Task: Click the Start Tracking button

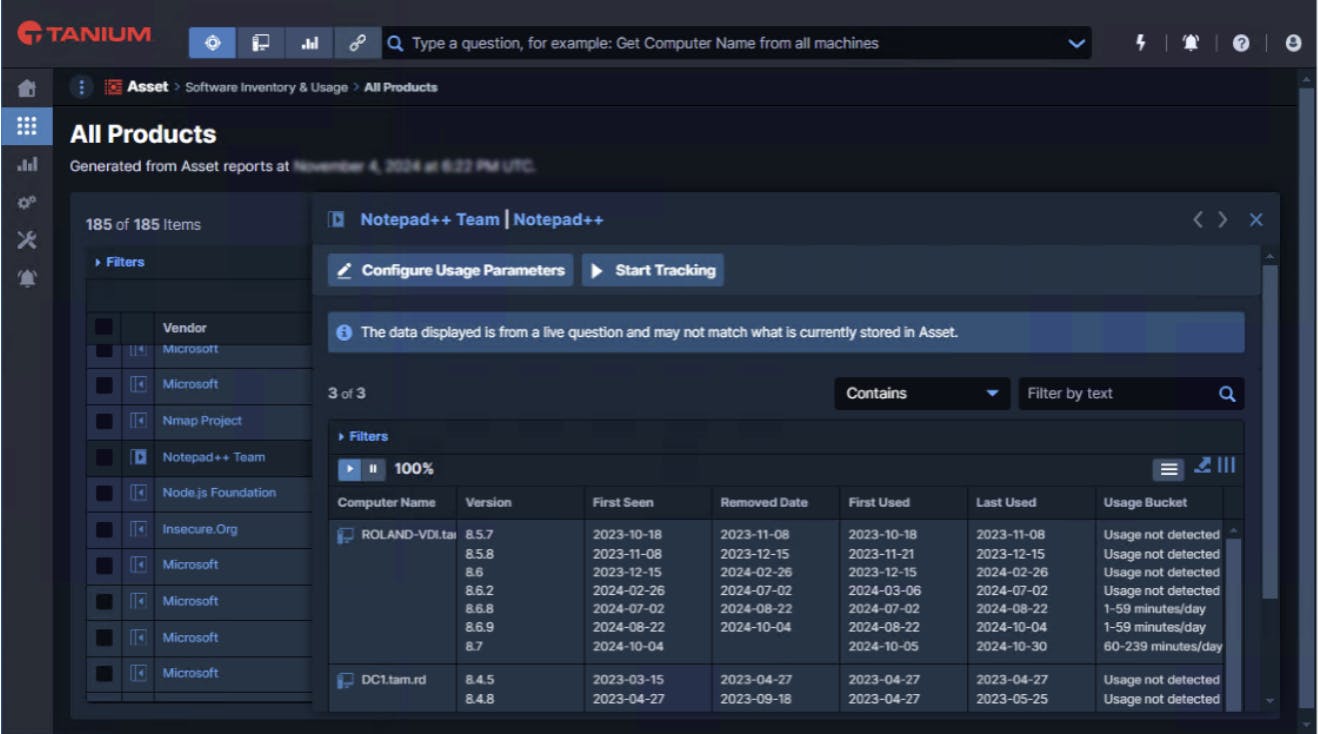Action: click(x=653, y=270)
